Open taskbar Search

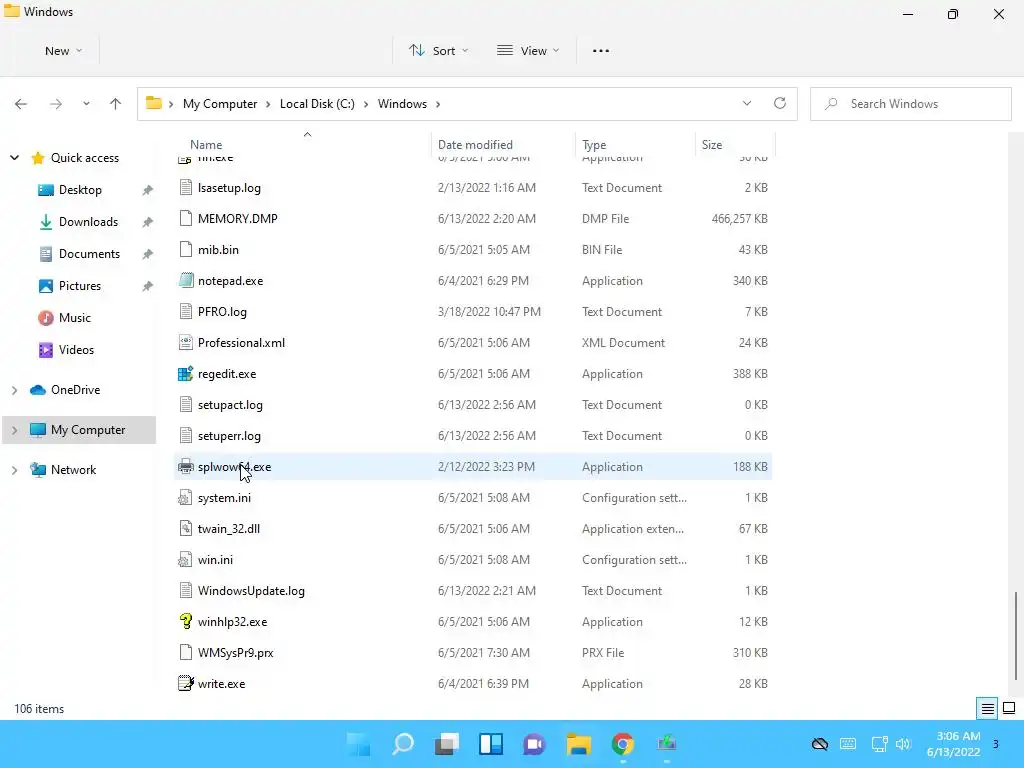tap(403, 744)
